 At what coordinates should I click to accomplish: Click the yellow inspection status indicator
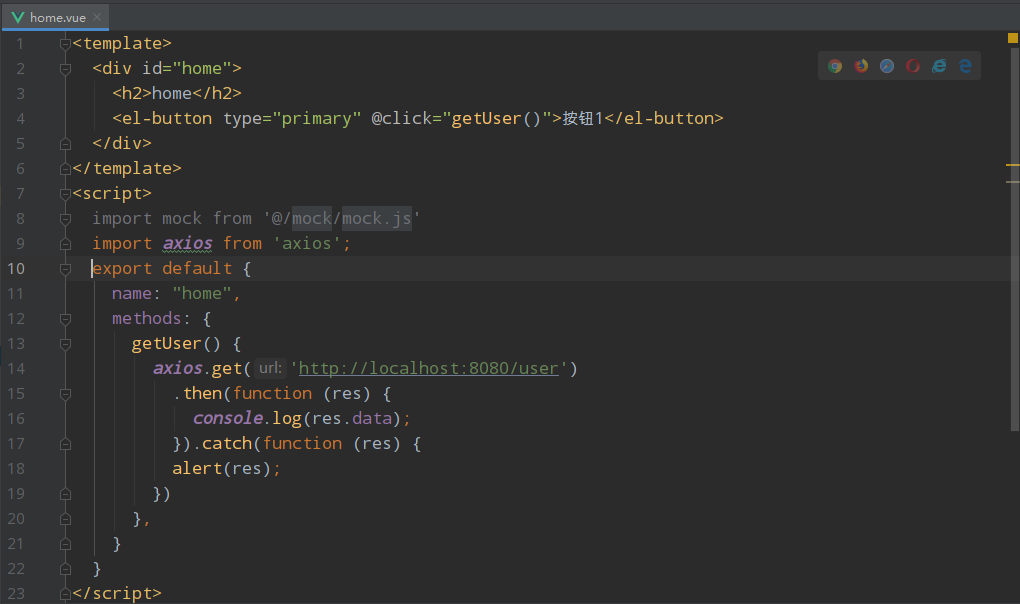1012,38
